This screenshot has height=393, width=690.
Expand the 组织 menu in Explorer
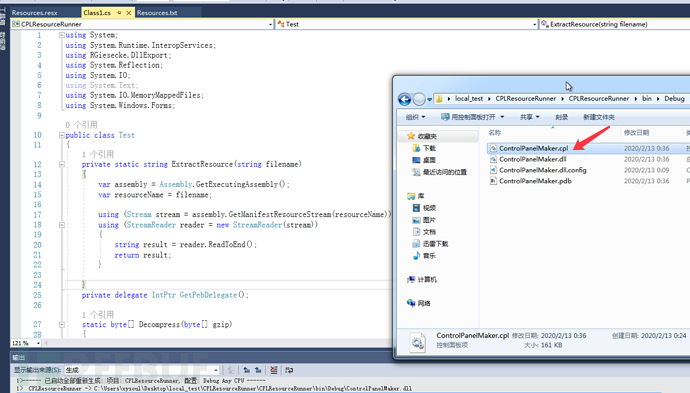pyautogui.click(x=415, y=117)
